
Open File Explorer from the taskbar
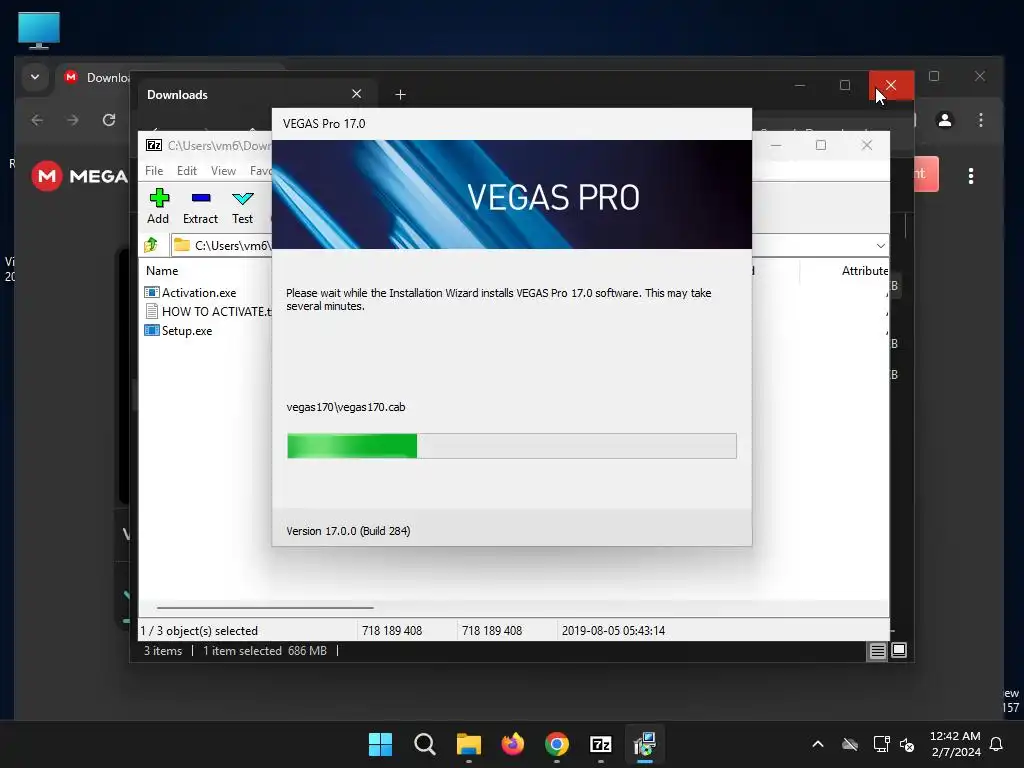(x=468, y=744)
